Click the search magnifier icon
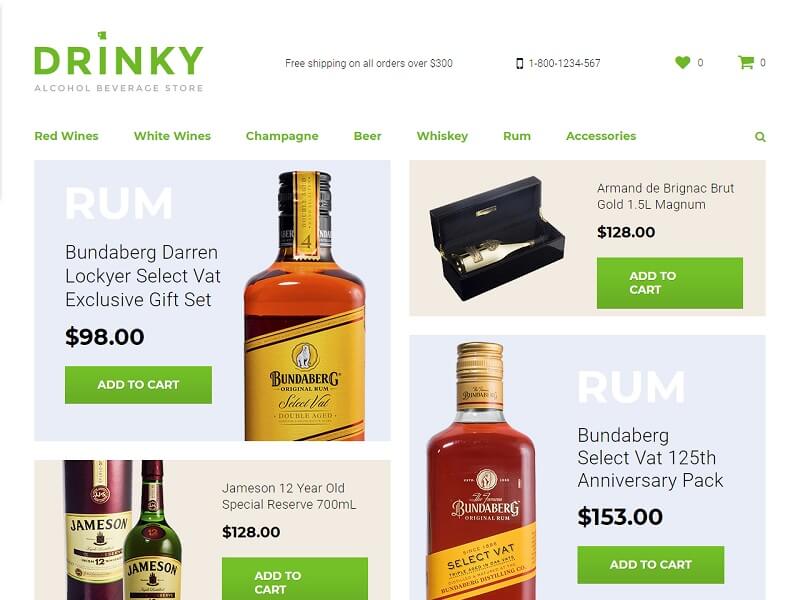800x600 pixels. click(x=760, y=137)
